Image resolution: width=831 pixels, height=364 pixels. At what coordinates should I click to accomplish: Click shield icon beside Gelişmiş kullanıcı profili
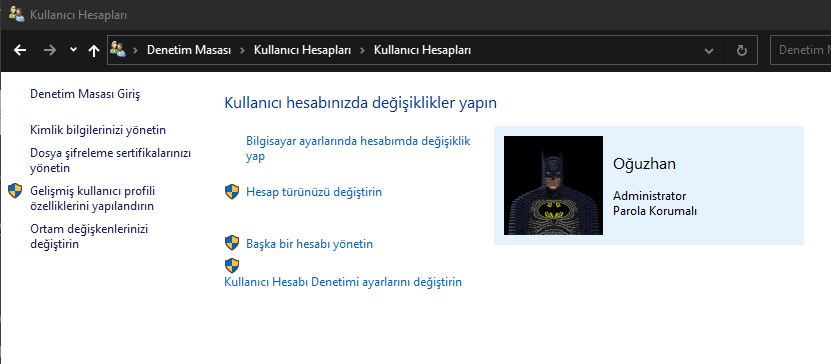[x=15, y=191]
